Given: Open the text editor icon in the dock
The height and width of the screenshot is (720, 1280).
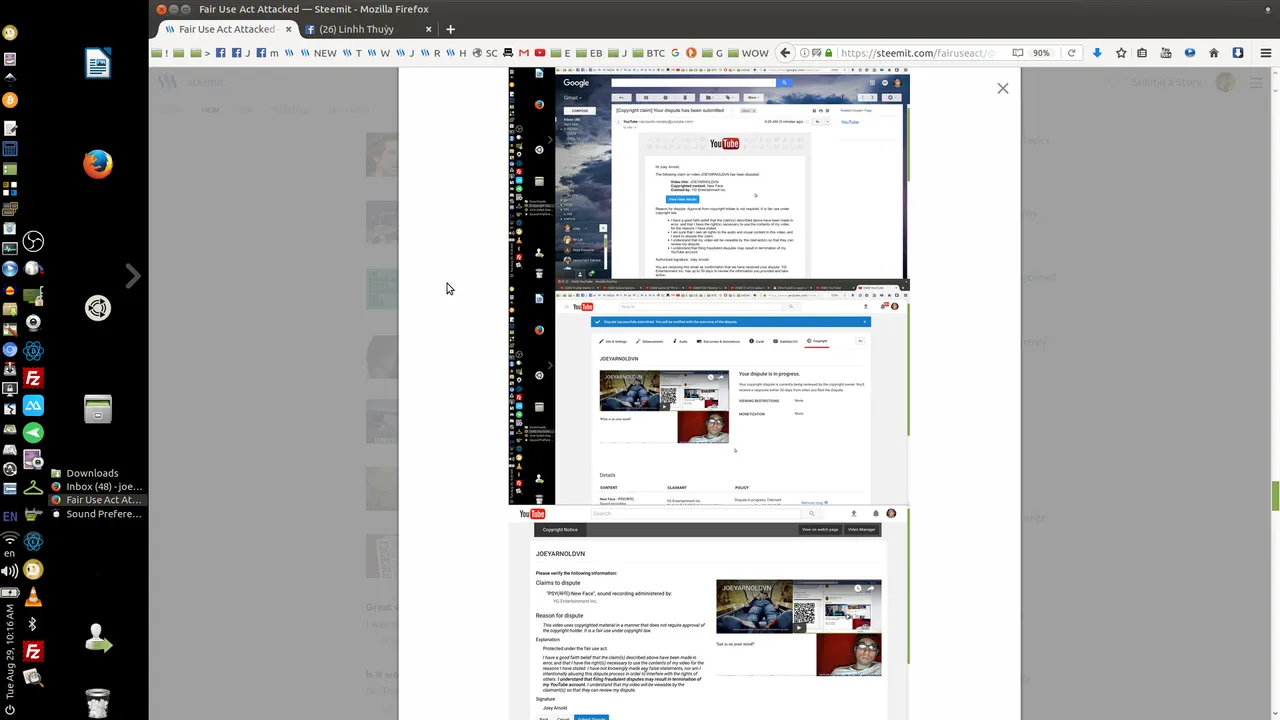Looking at the screenshot, I should click(x=10, y=128).
